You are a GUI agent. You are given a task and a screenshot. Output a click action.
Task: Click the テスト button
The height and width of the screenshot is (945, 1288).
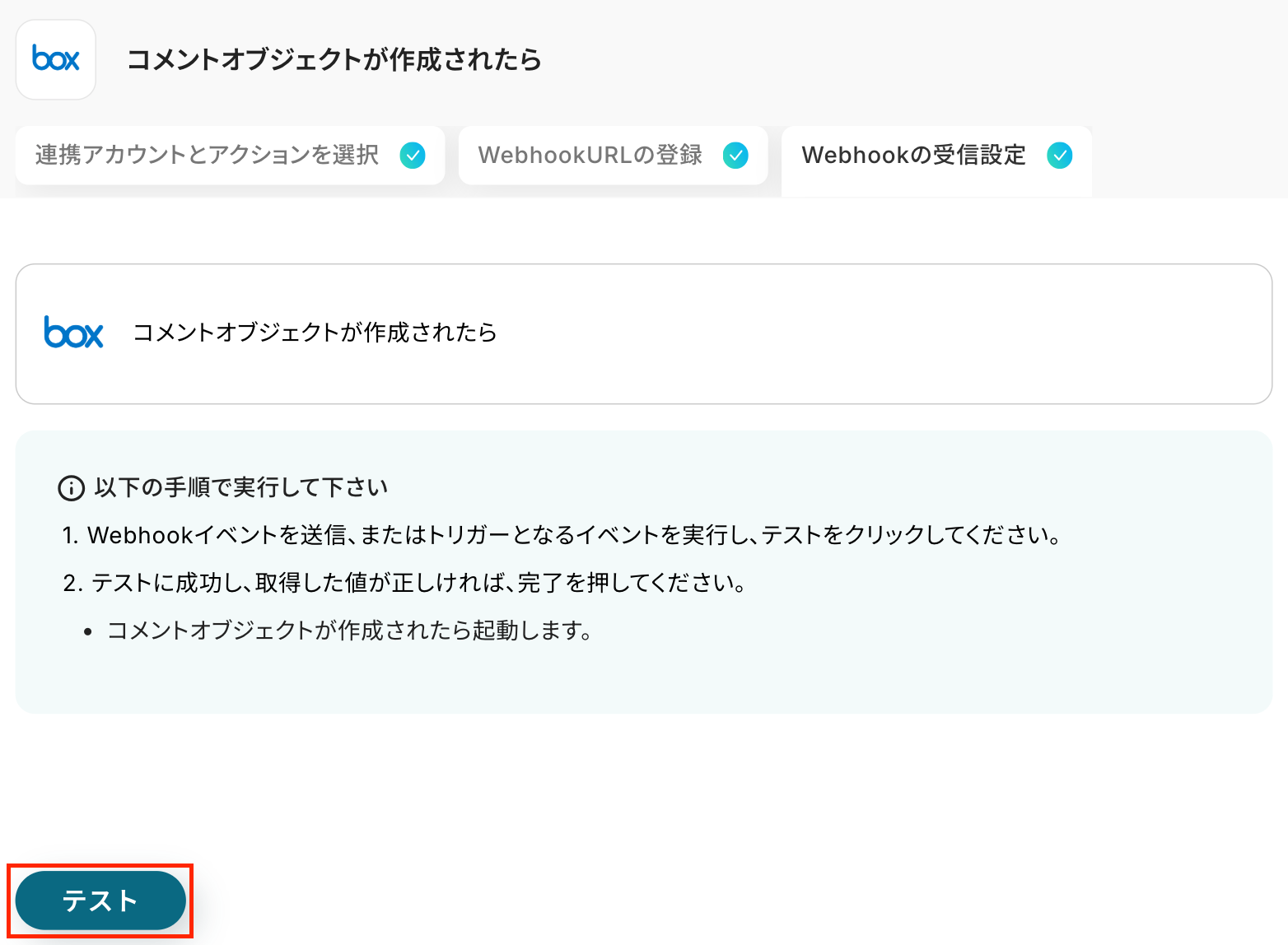point(100,901)
